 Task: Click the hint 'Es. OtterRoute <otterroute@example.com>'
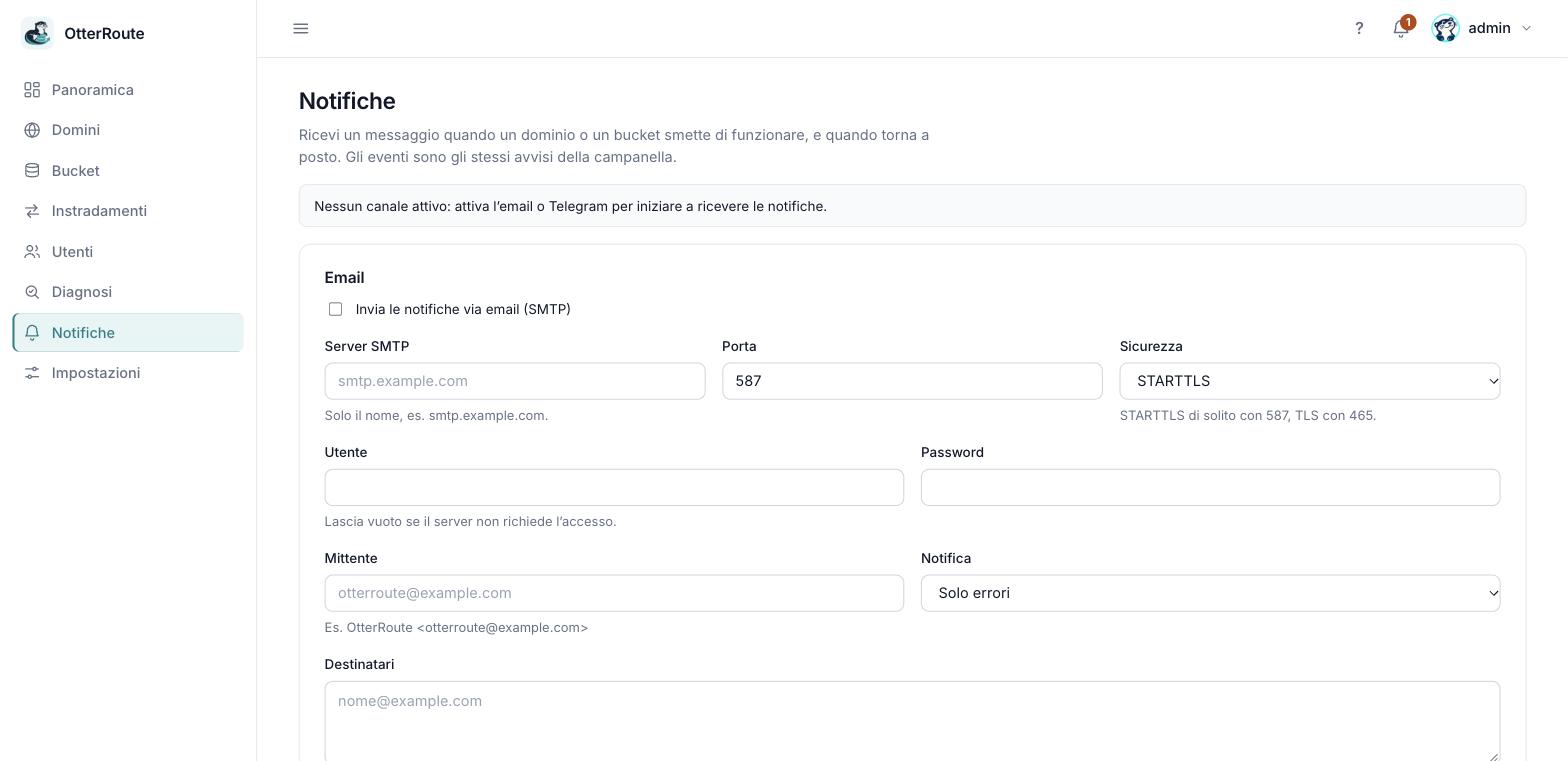tap(456, 627)
